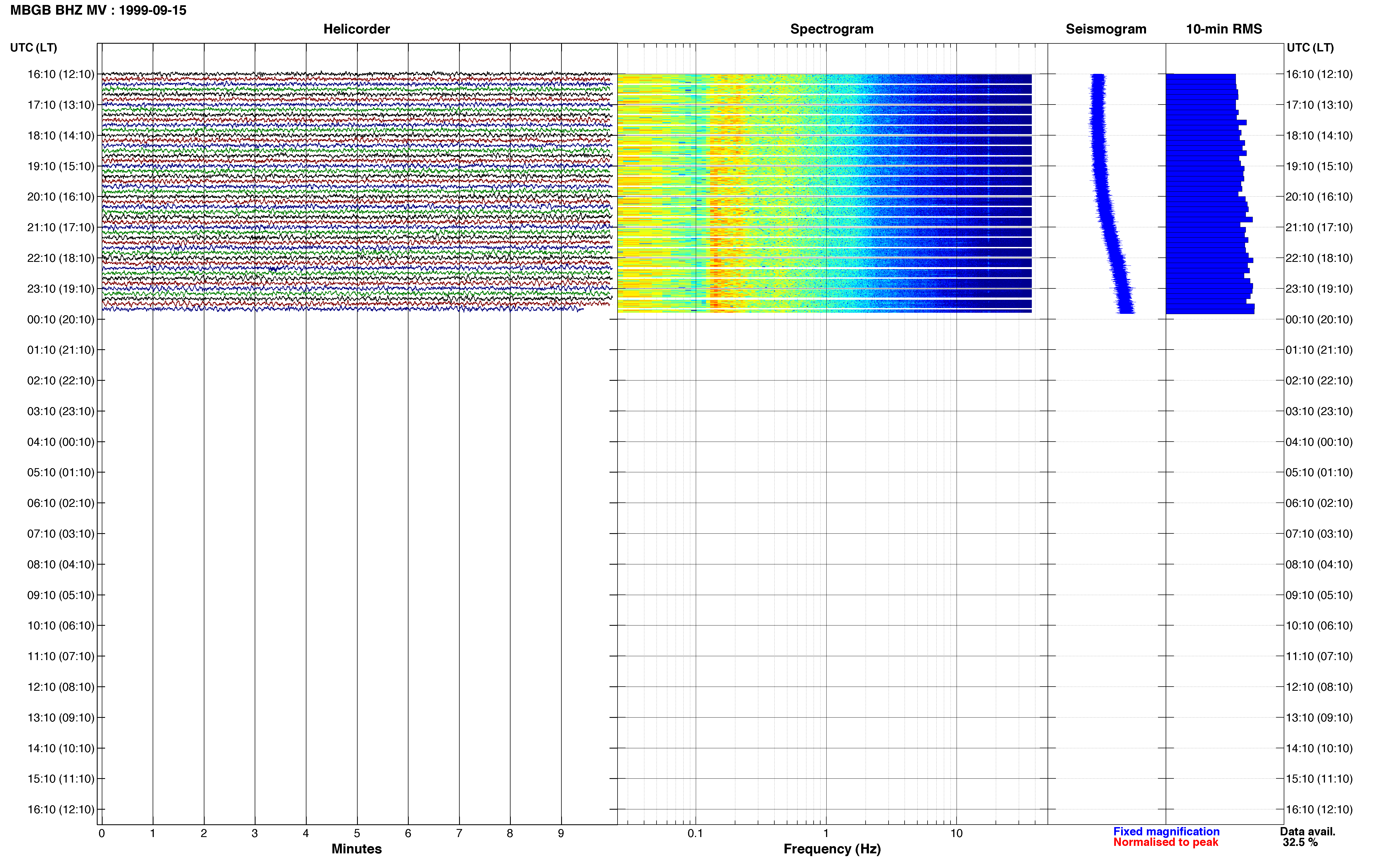
Task: Click right time label '17:10 (13:10)'
Action: pyautogui.click(x=1319, y=105)
